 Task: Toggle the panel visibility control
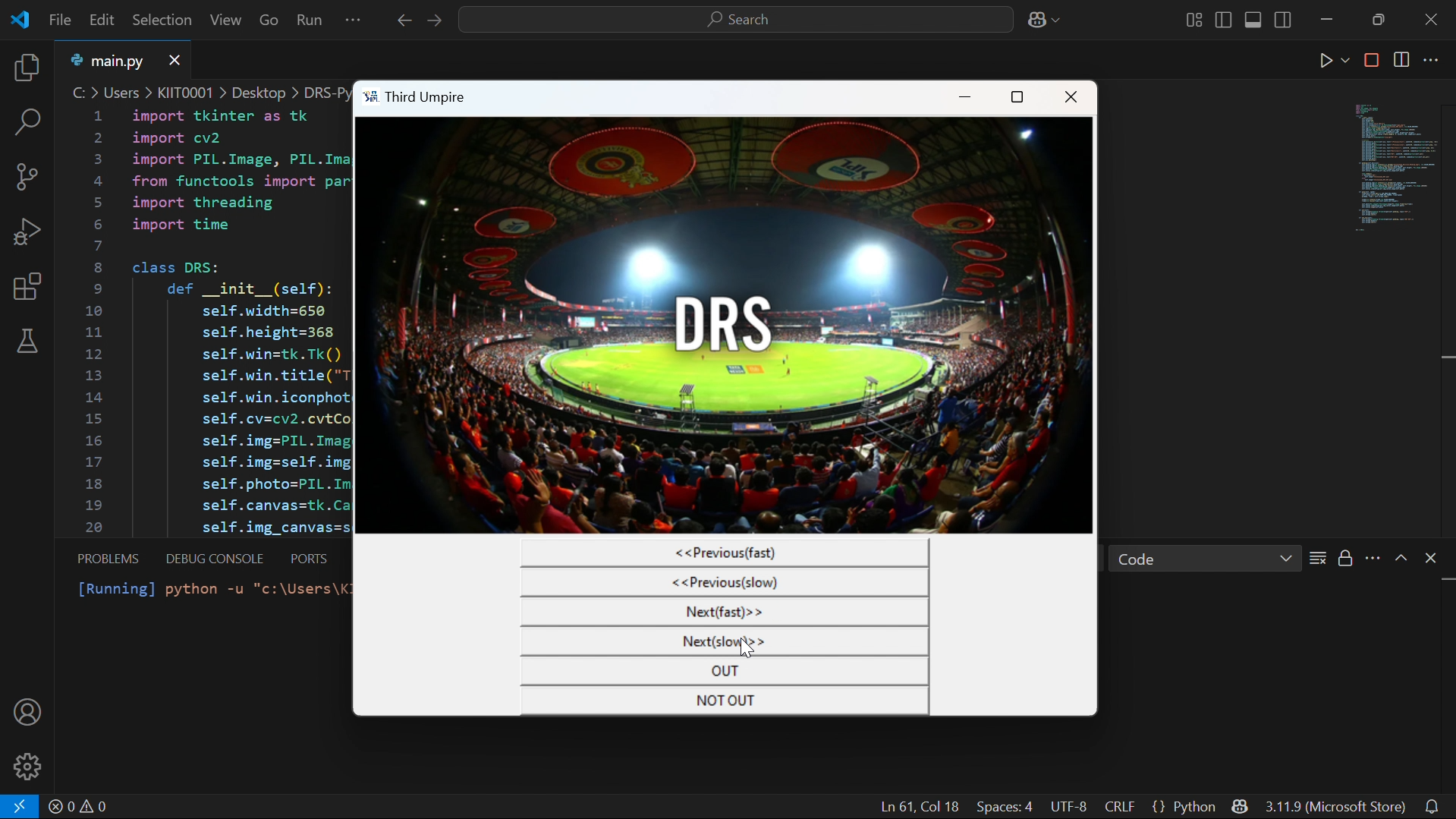coord(1253,20)
